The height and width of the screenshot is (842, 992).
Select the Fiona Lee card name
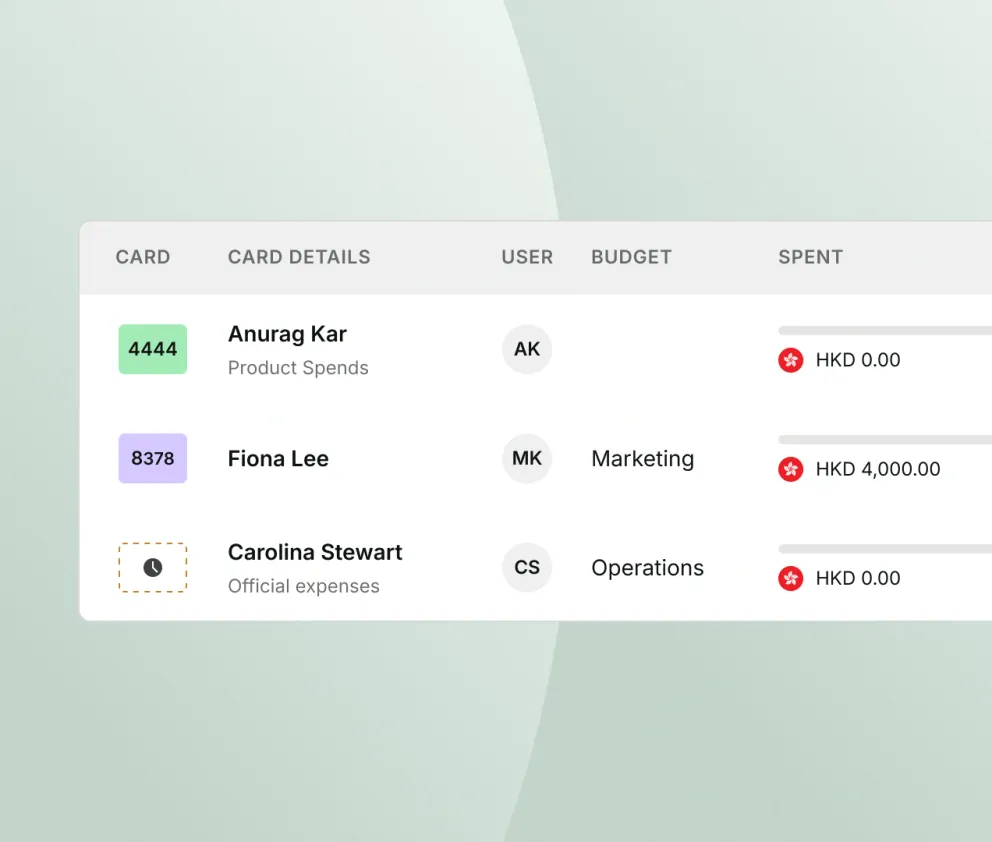click(x=278, y=459)
